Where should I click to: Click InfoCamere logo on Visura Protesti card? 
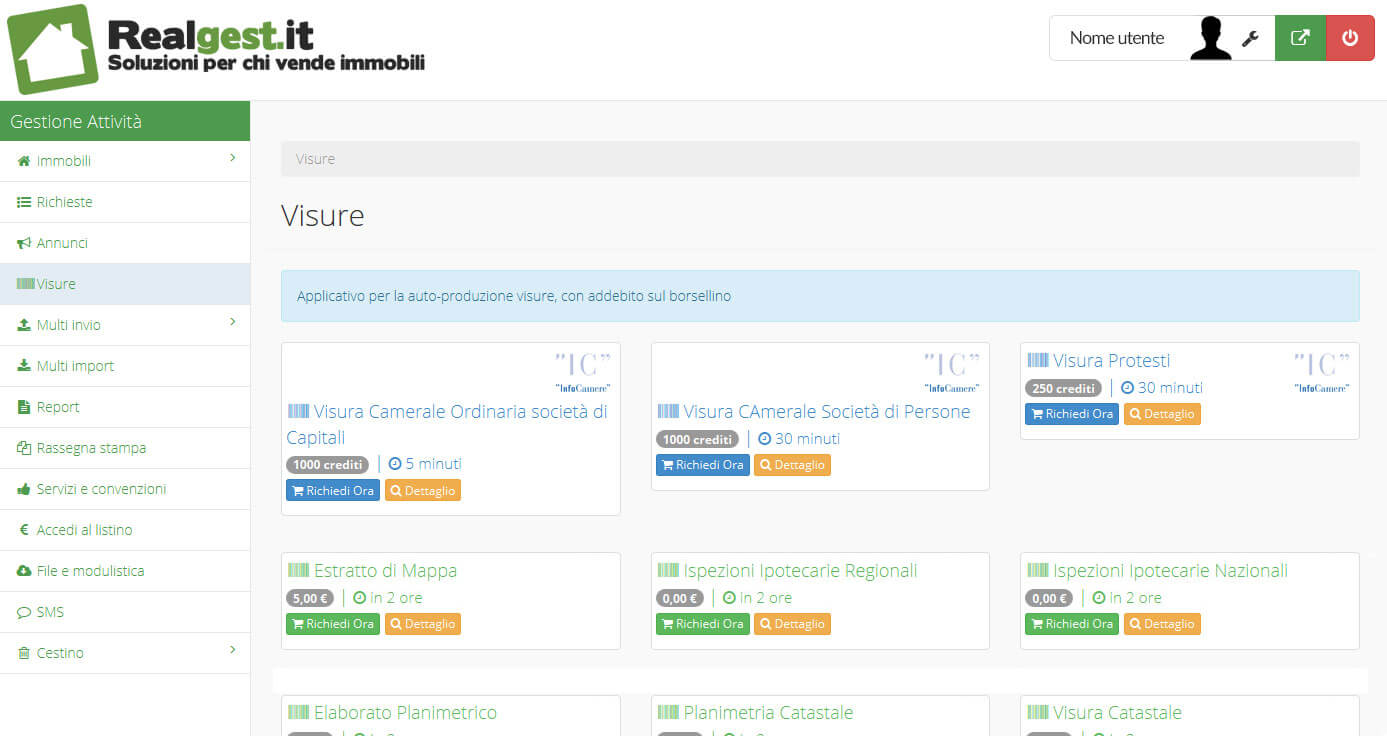click(x=1321, y=372)
